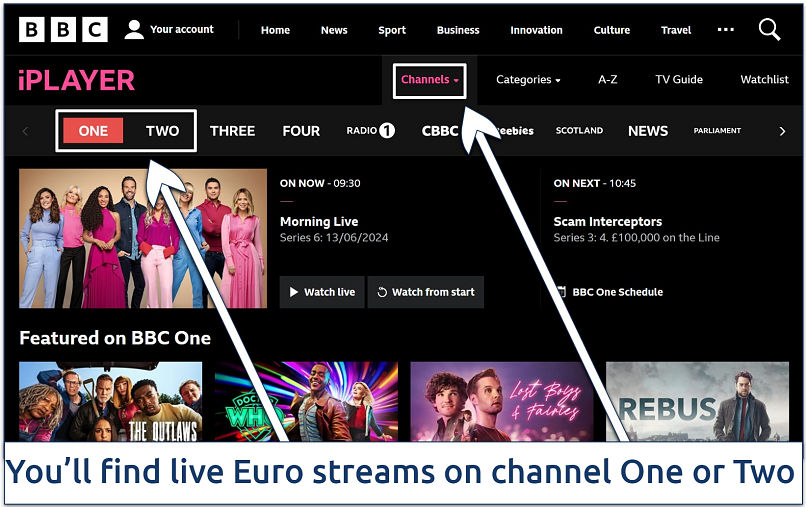This screenshot has width=806, height=507.
Task: Go to Innovation in top navigation
Action: pos(536,30)
